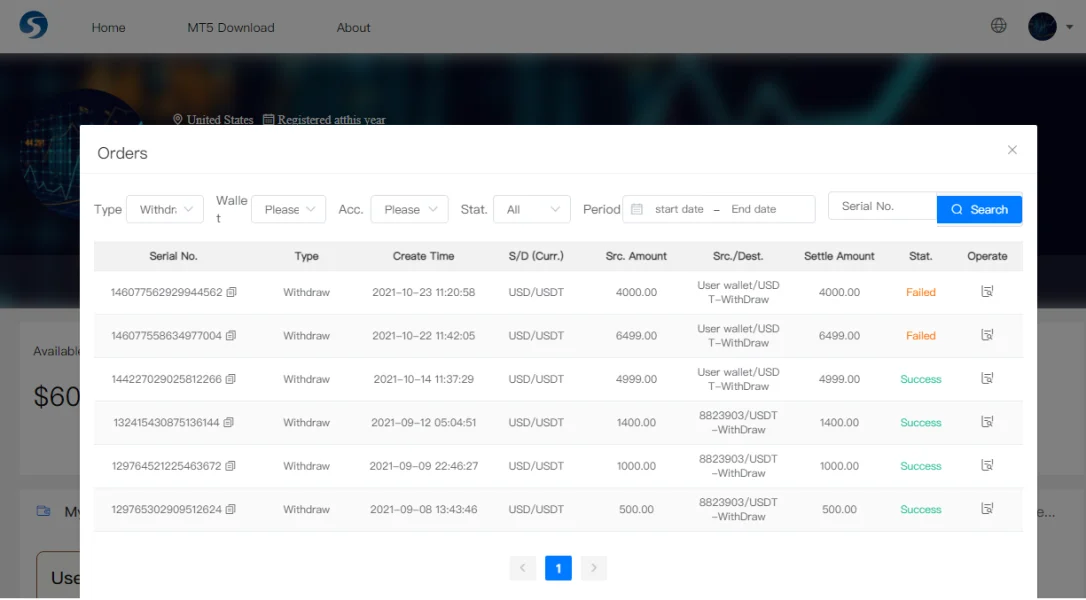
Task: Expand the Type dropdown showing Withdraw
Action: coord(165,209)
